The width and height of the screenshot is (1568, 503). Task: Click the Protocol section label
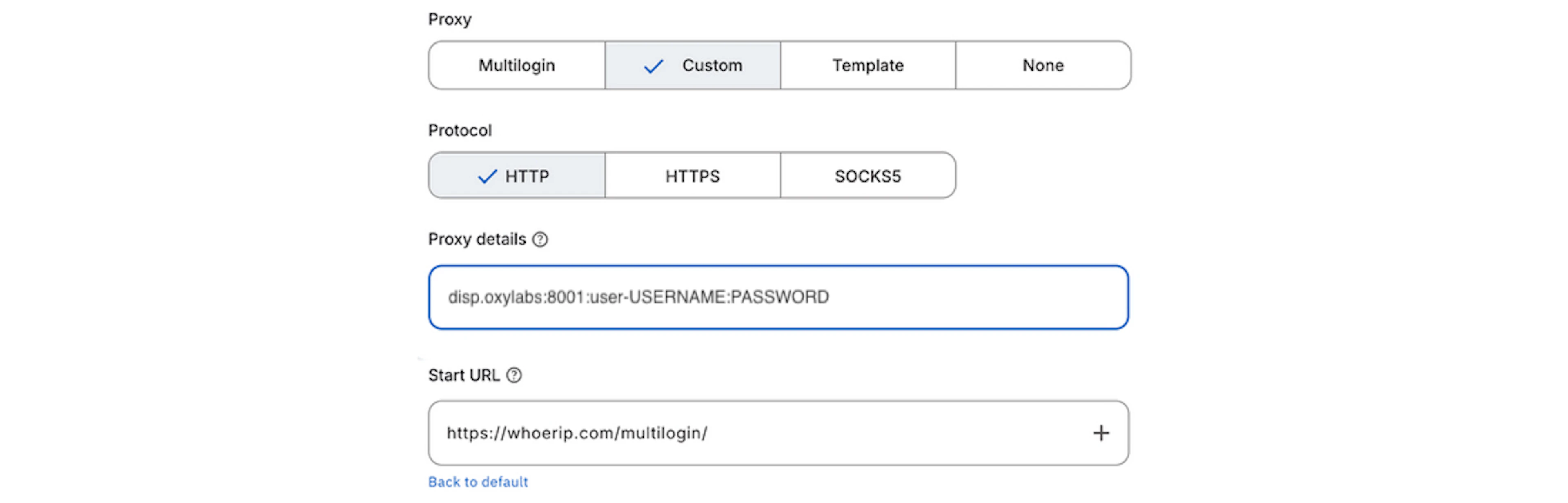(459, 130)
